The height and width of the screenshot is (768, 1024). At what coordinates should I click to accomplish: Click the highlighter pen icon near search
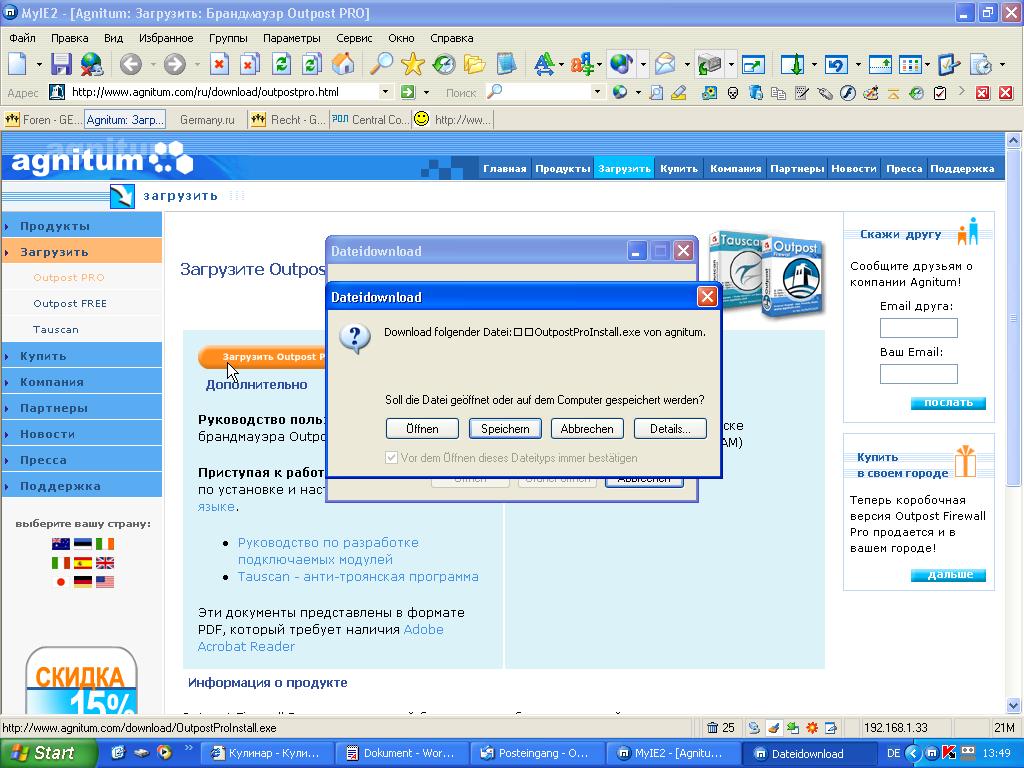click(679, 93)
